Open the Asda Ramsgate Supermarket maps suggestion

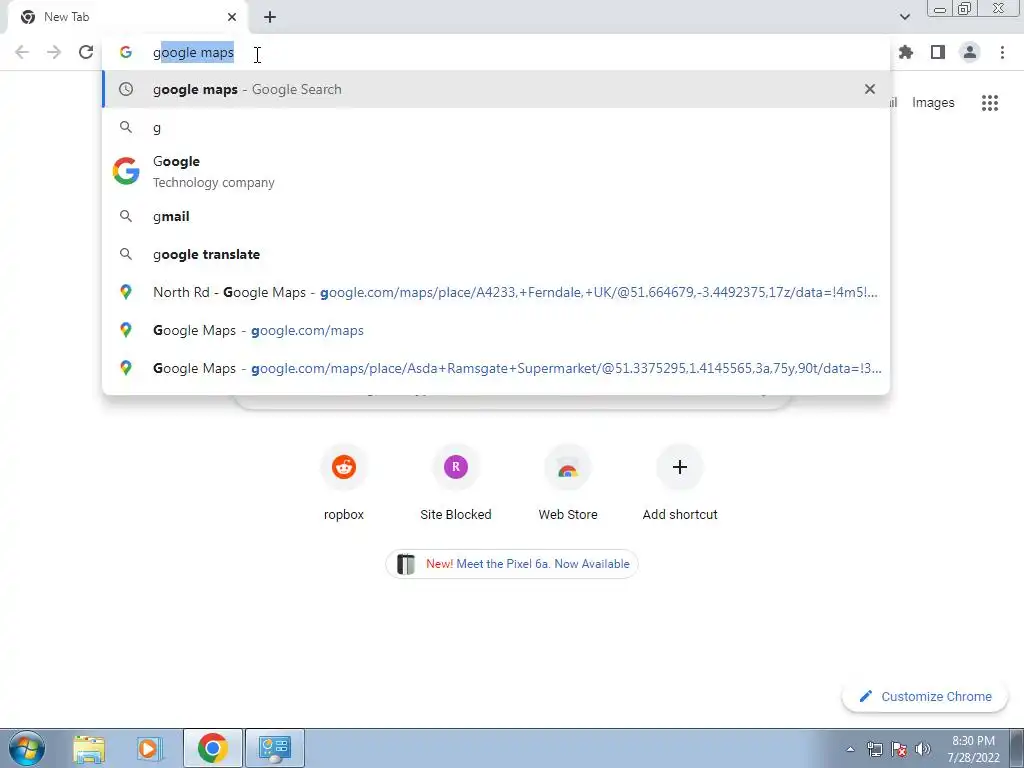point(496,368)
